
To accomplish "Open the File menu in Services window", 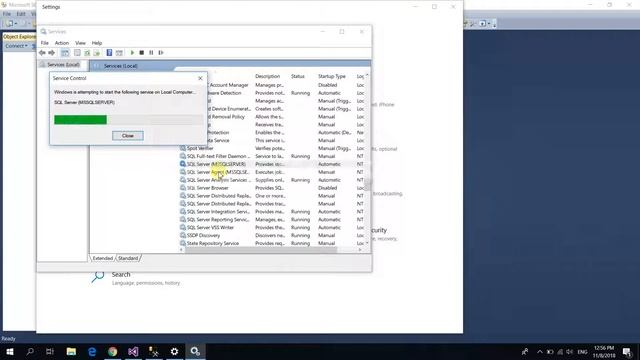I will click(44, 43).
